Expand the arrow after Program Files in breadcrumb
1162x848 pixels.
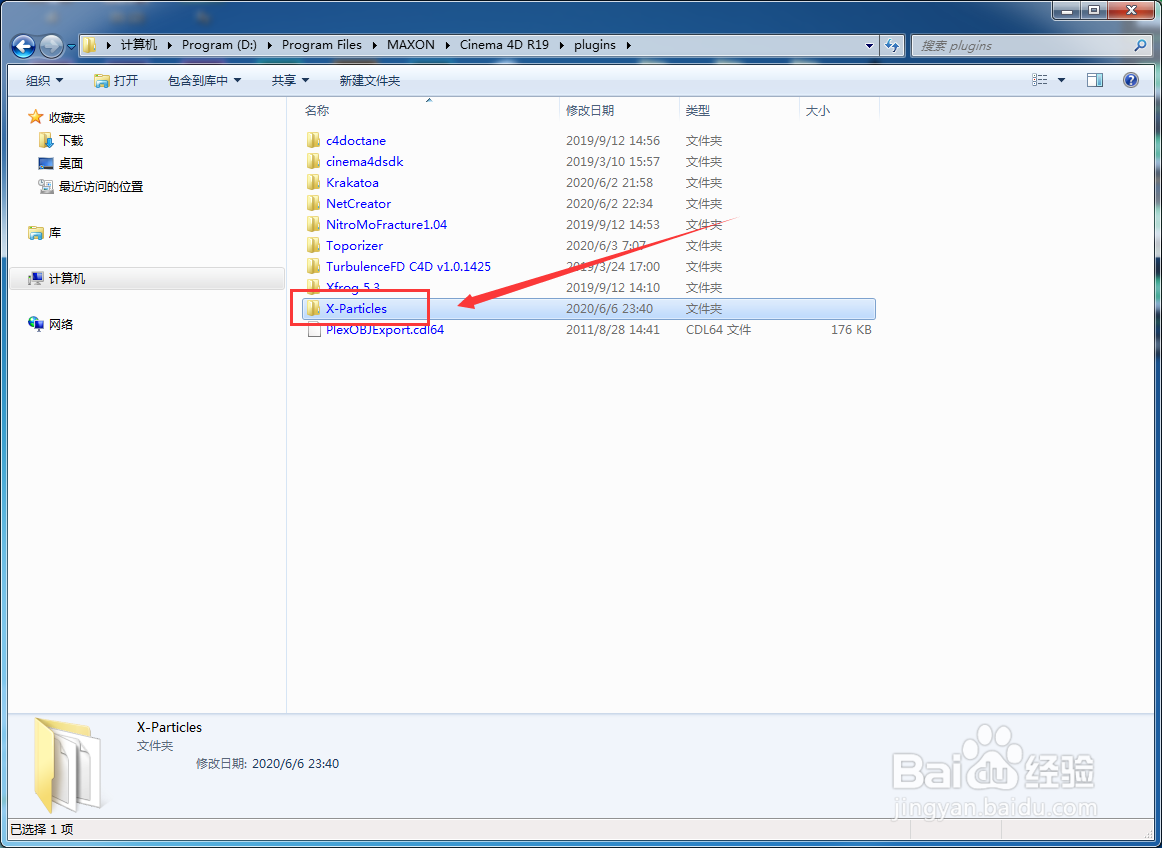point(375,45)
